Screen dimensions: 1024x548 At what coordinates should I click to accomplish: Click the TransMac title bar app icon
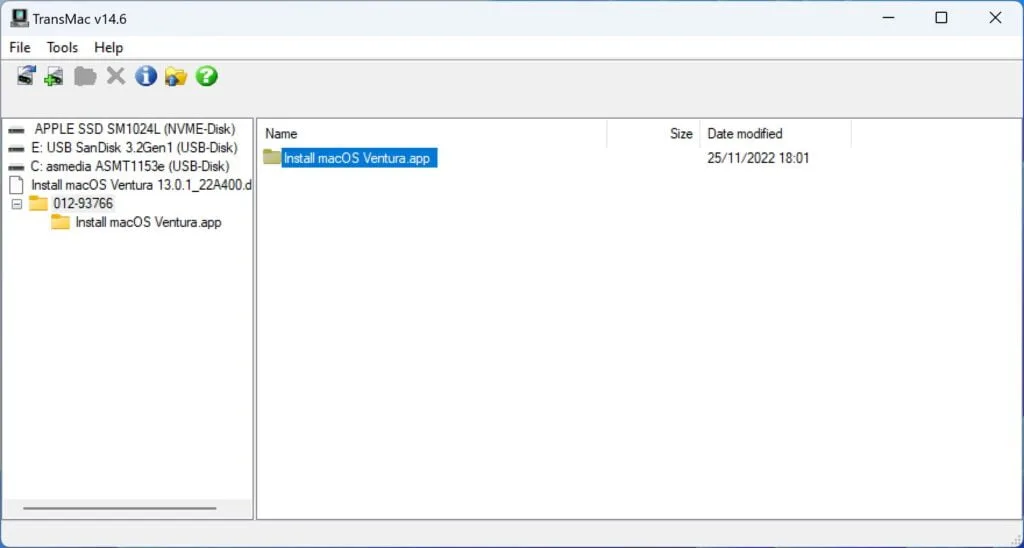pos(20,18)
